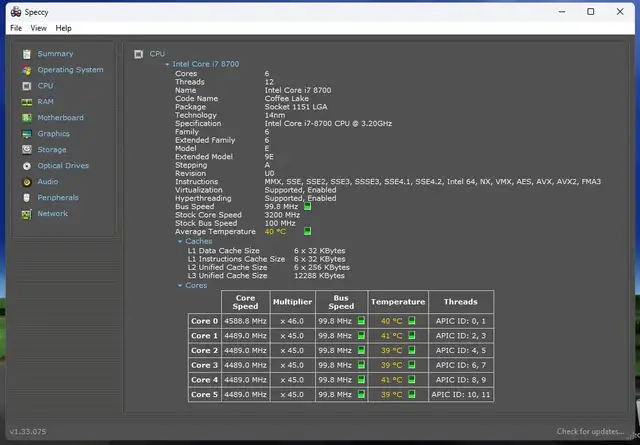Open the Graphics section icon
Image resolution: width=640 pixels, height=445 pixels.
pos(26,134)
